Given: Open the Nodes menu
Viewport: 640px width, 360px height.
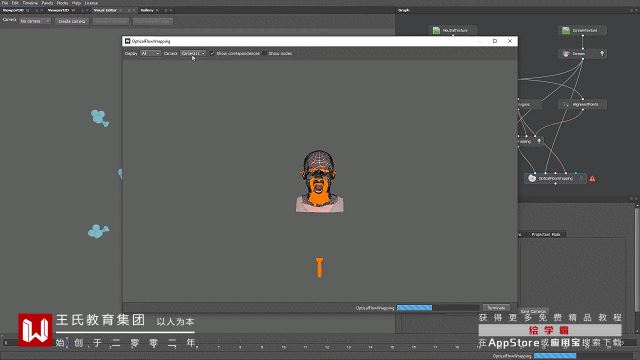Looking at the screenshot, I should click(x=62, y=3).
